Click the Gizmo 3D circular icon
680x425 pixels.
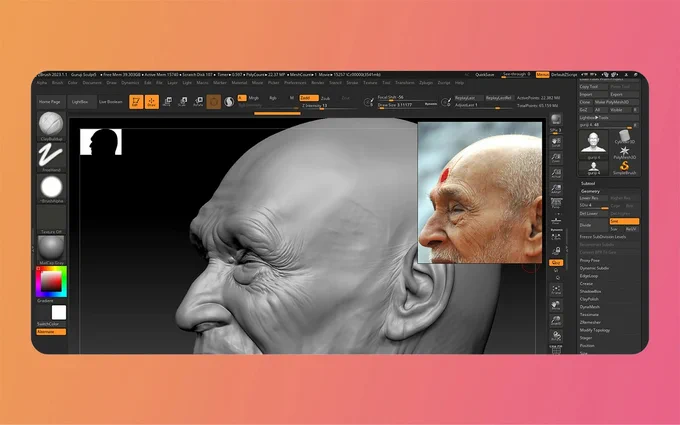[x=213, y=102]
